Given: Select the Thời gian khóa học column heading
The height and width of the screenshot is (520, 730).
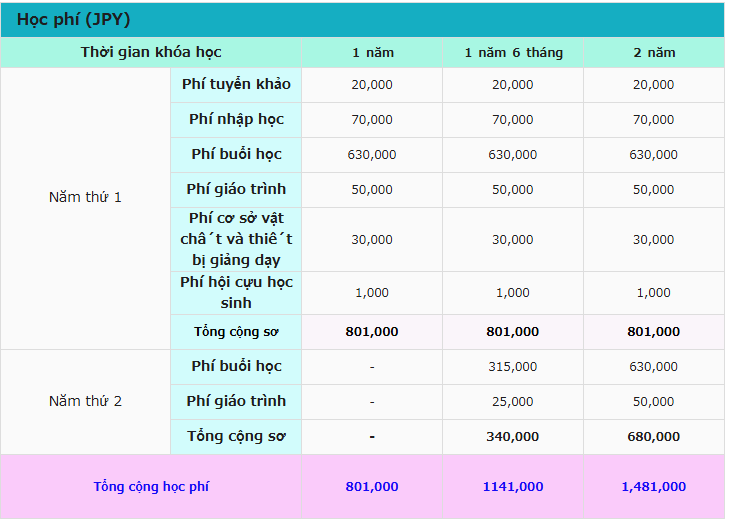Looking at the screenshot, I should click(151, 52).
